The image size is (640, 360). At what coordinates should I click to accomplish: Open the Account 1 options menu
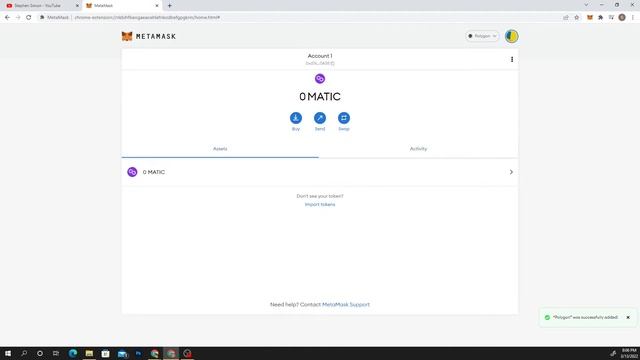[x=512, y=60]
